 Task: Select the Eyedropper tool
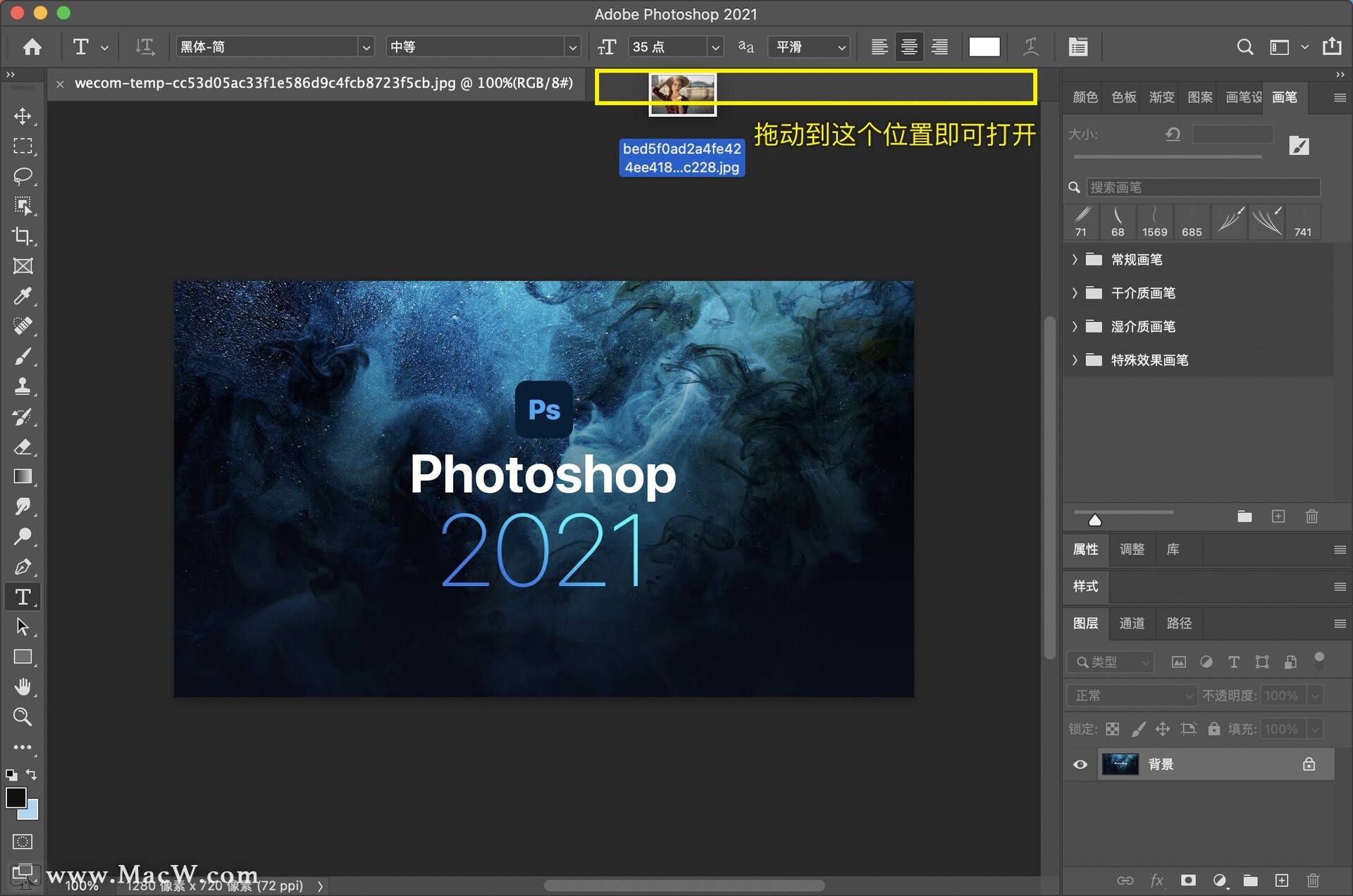click(23, 296)
